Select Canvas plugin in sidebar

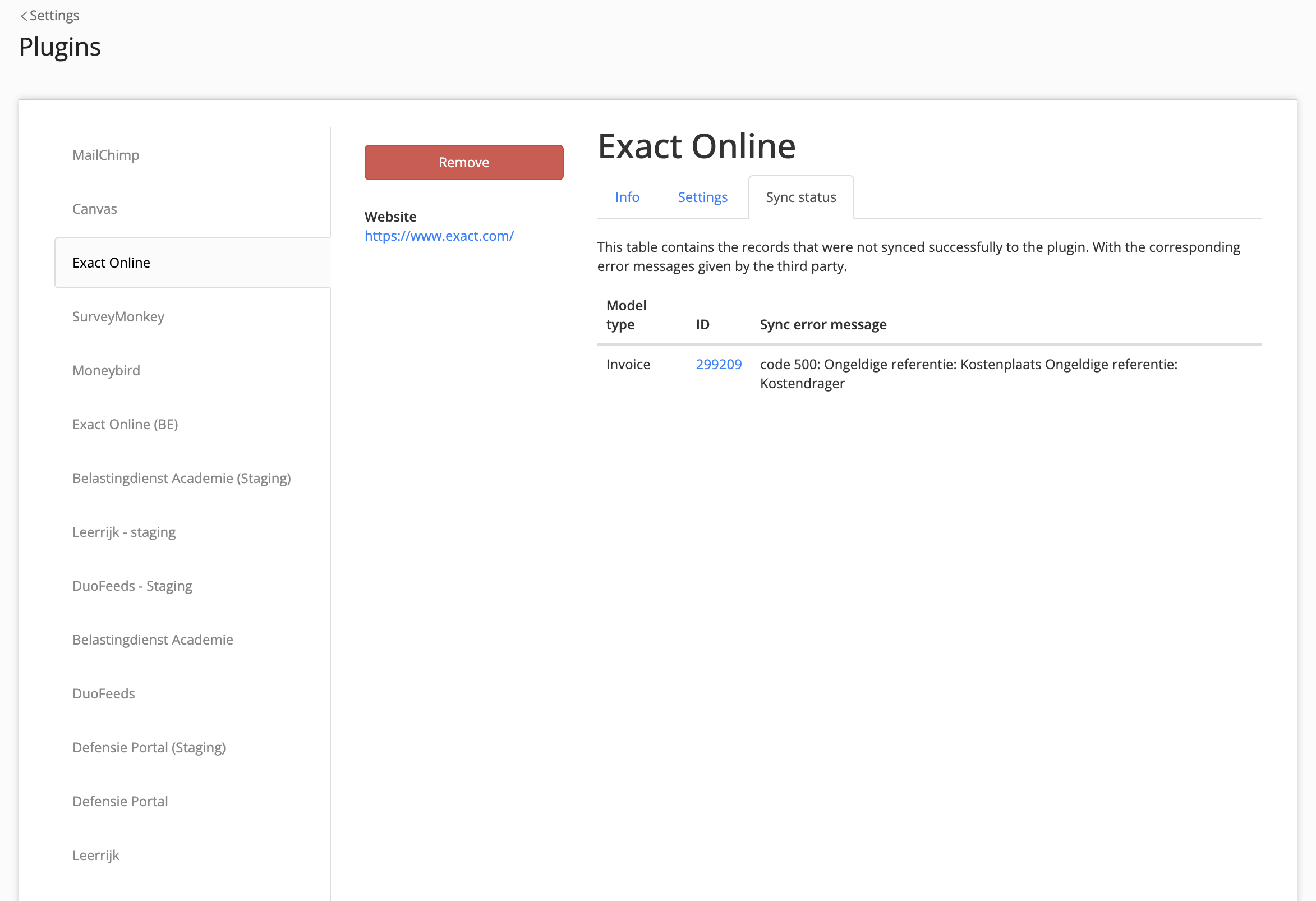(x=95, y=209)
